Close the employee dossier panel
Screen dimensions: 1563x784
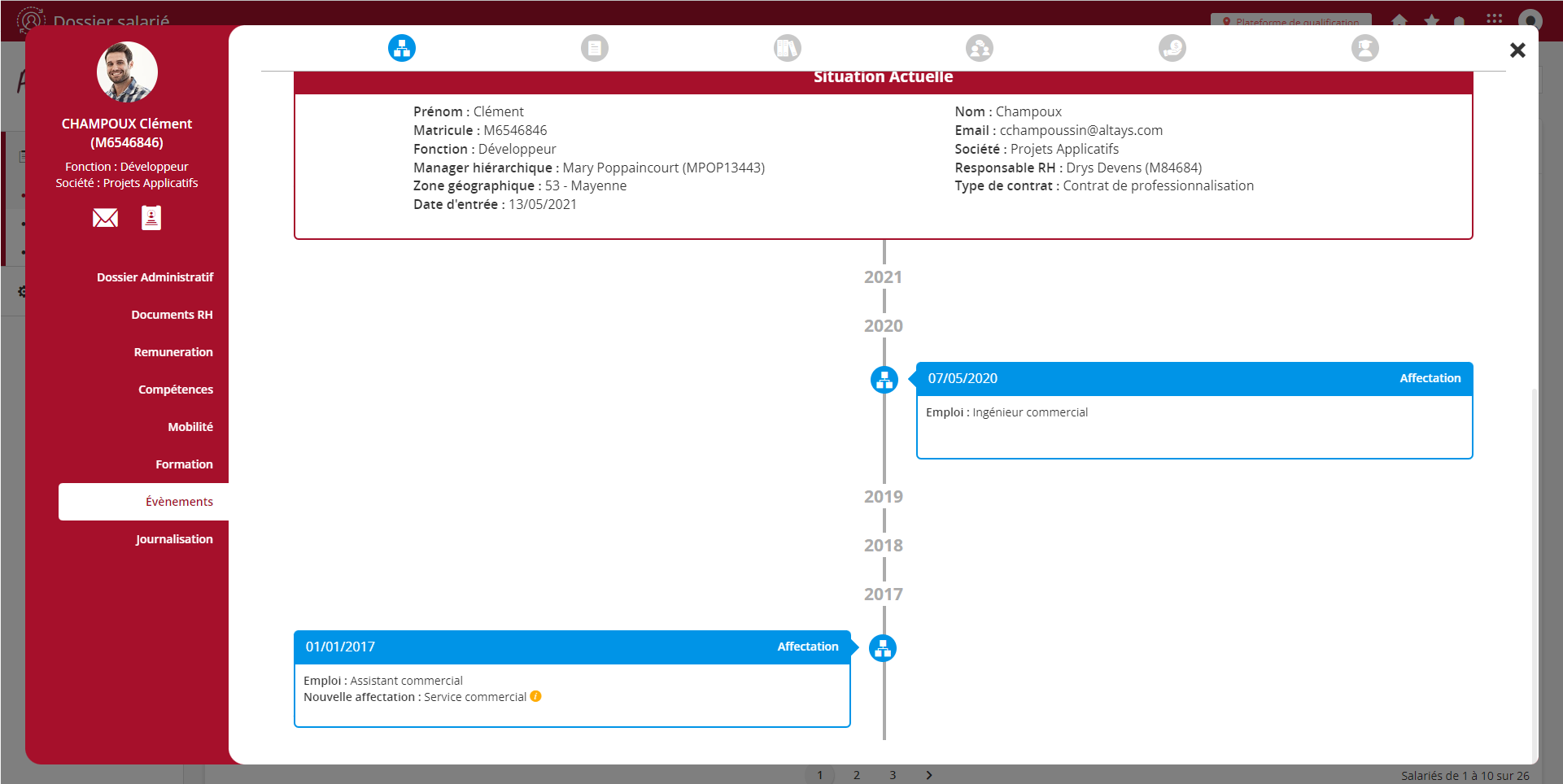click(x=1517, y=50)
